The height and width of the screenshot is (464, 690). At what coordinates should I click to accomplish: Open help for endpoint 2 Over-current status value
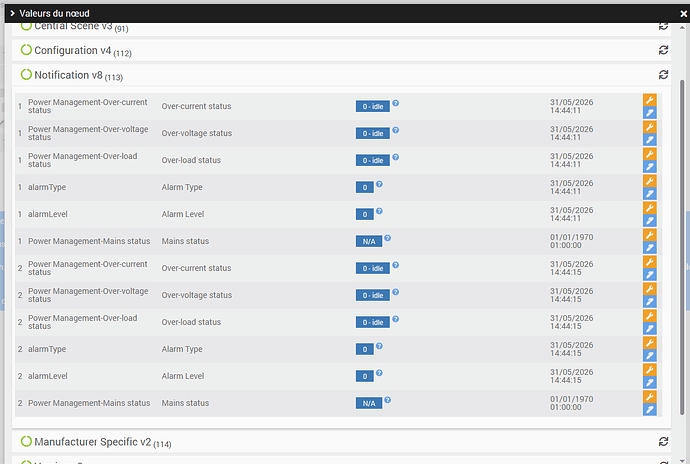tap(396, 265)
